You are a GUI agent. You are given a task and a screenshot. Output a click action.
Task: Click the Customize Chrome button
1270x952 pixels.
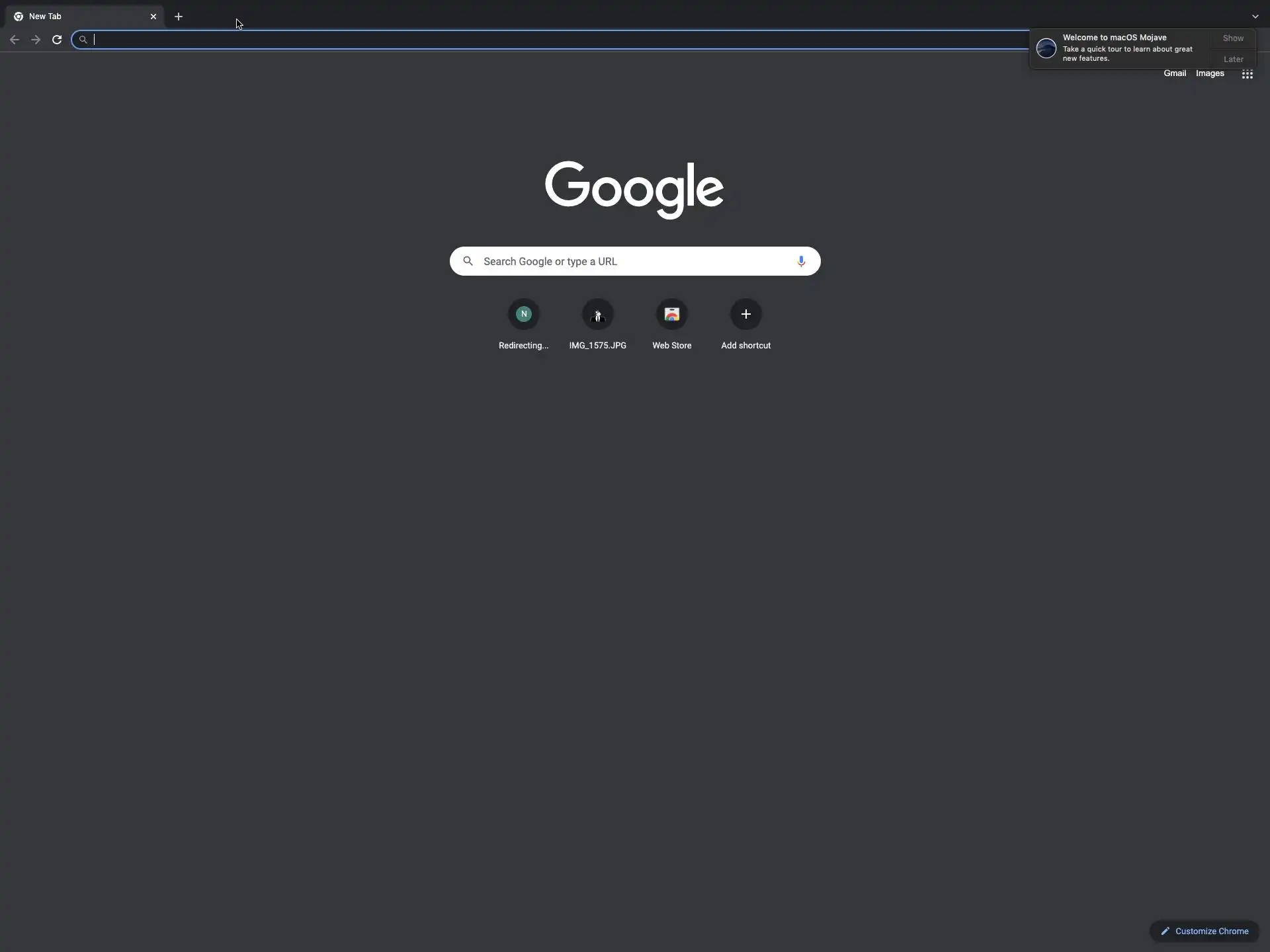(x=1204, y=931)
